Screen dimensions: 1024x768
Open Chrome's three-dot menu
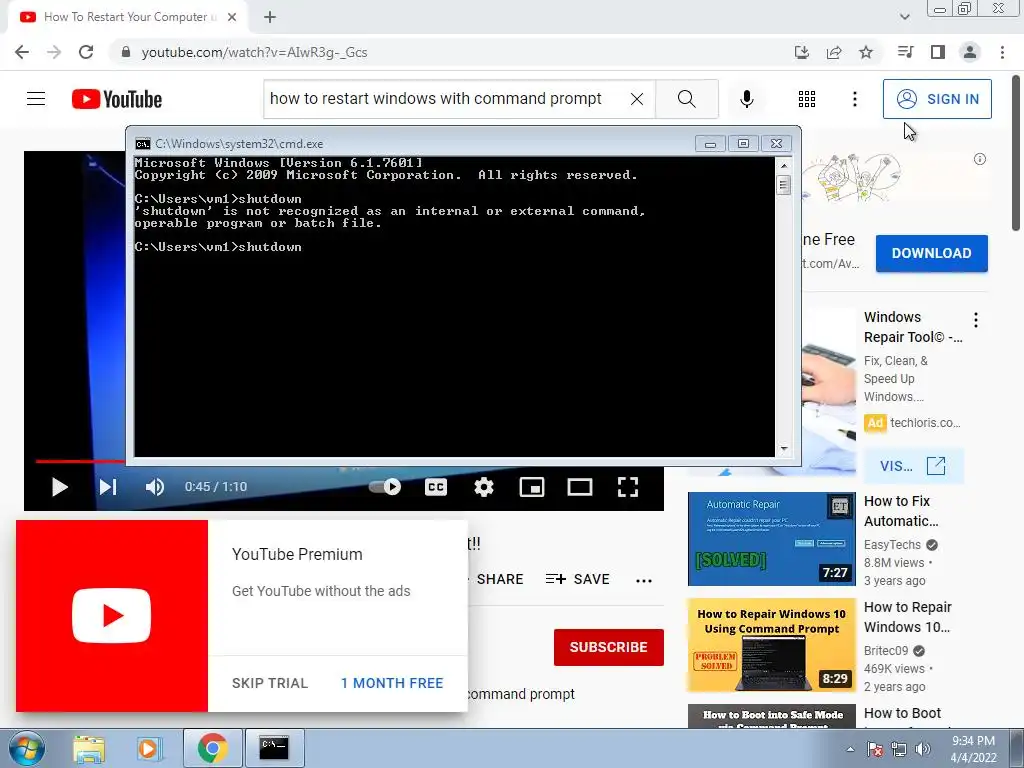click(1002, 52)
